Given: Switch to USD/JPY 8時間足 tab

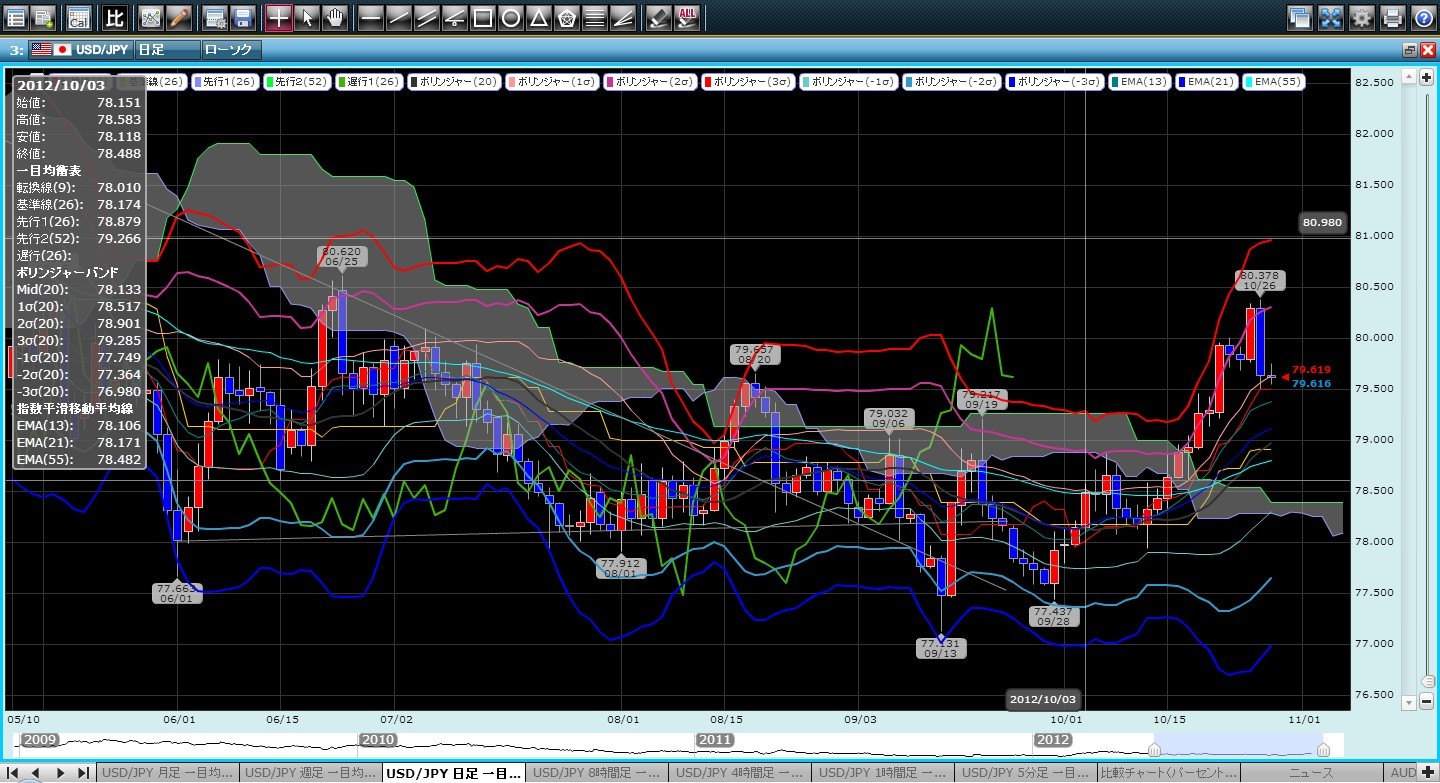Looking at the screenshot, I should click(596, 773).
